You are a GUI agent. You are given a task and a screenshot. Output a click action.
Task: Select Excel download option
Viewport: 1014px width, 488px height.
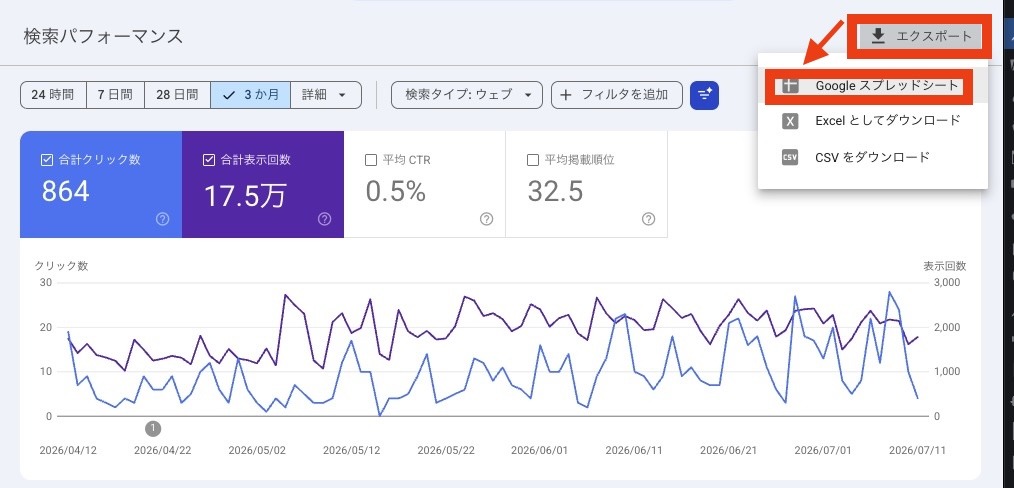[872, 121]
